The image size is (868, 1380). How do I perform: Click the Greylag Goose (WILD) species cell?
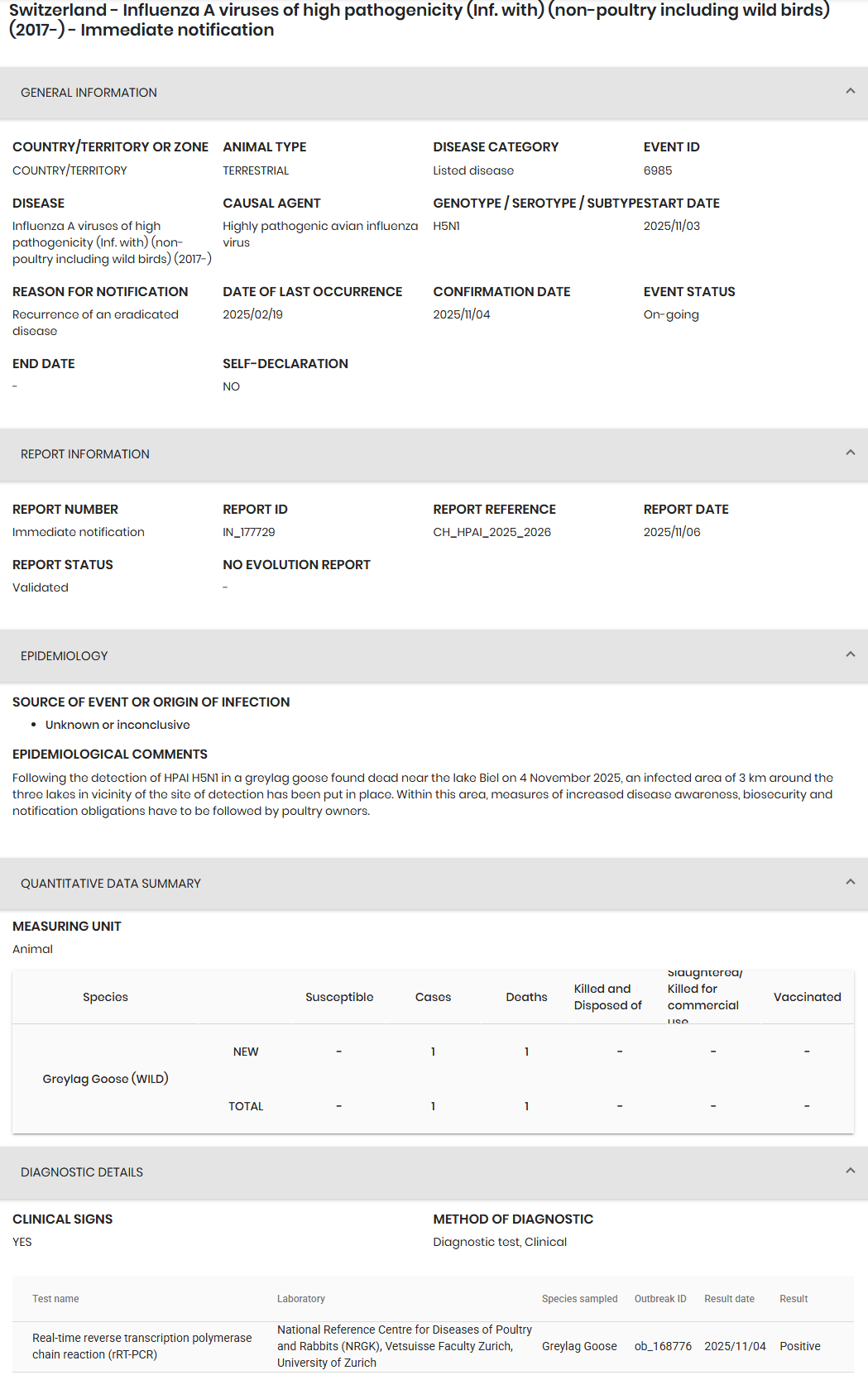105,1079
